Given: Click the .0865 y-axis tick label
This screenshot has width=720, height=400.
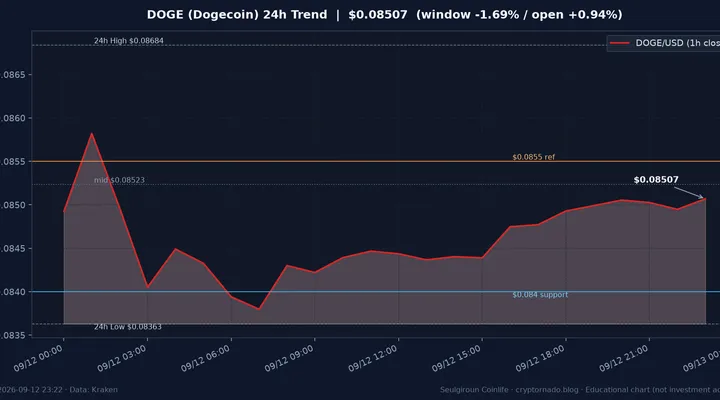Looking at the screenshot, I should pyautogui.click(x=13, y=74).
